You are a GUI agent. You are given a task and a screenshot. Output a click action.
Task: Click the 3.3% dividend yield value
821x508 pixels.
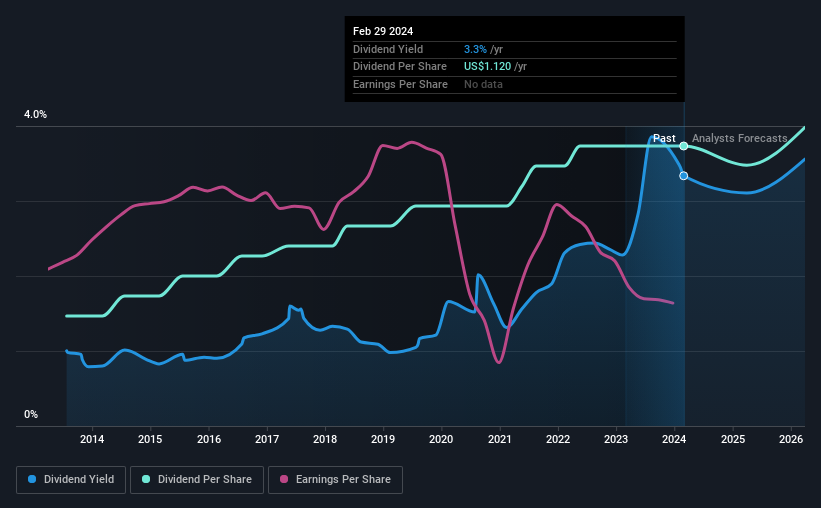pyautogui.click(x=475, y=49)
